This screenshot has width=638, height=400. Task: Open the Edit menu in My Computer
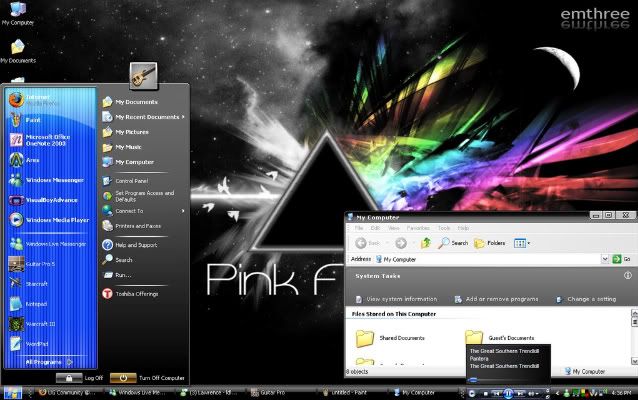pos(375,228)
